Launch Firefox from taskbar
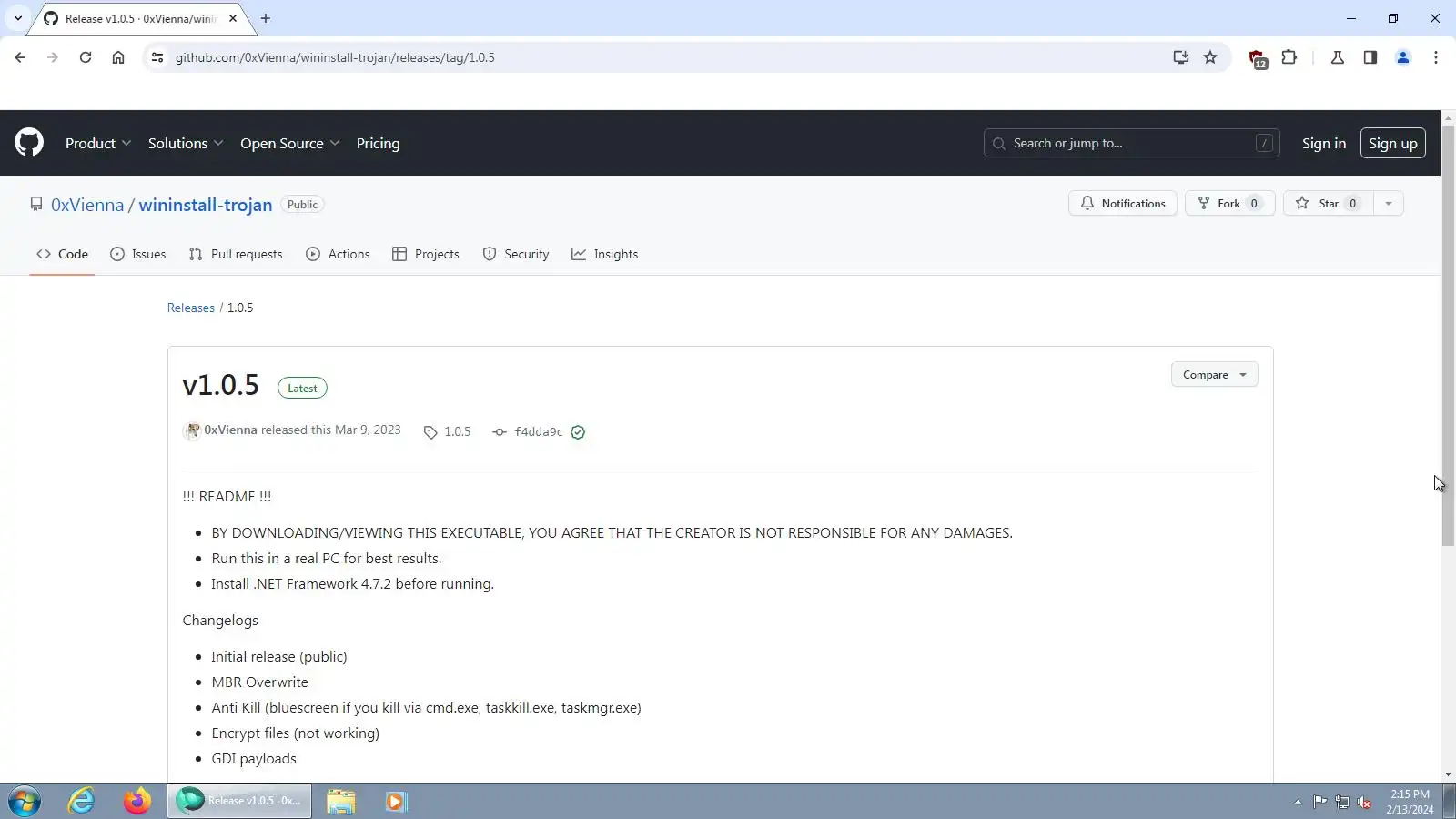Viewport: 1456px width, 819px height. (137, 802)
